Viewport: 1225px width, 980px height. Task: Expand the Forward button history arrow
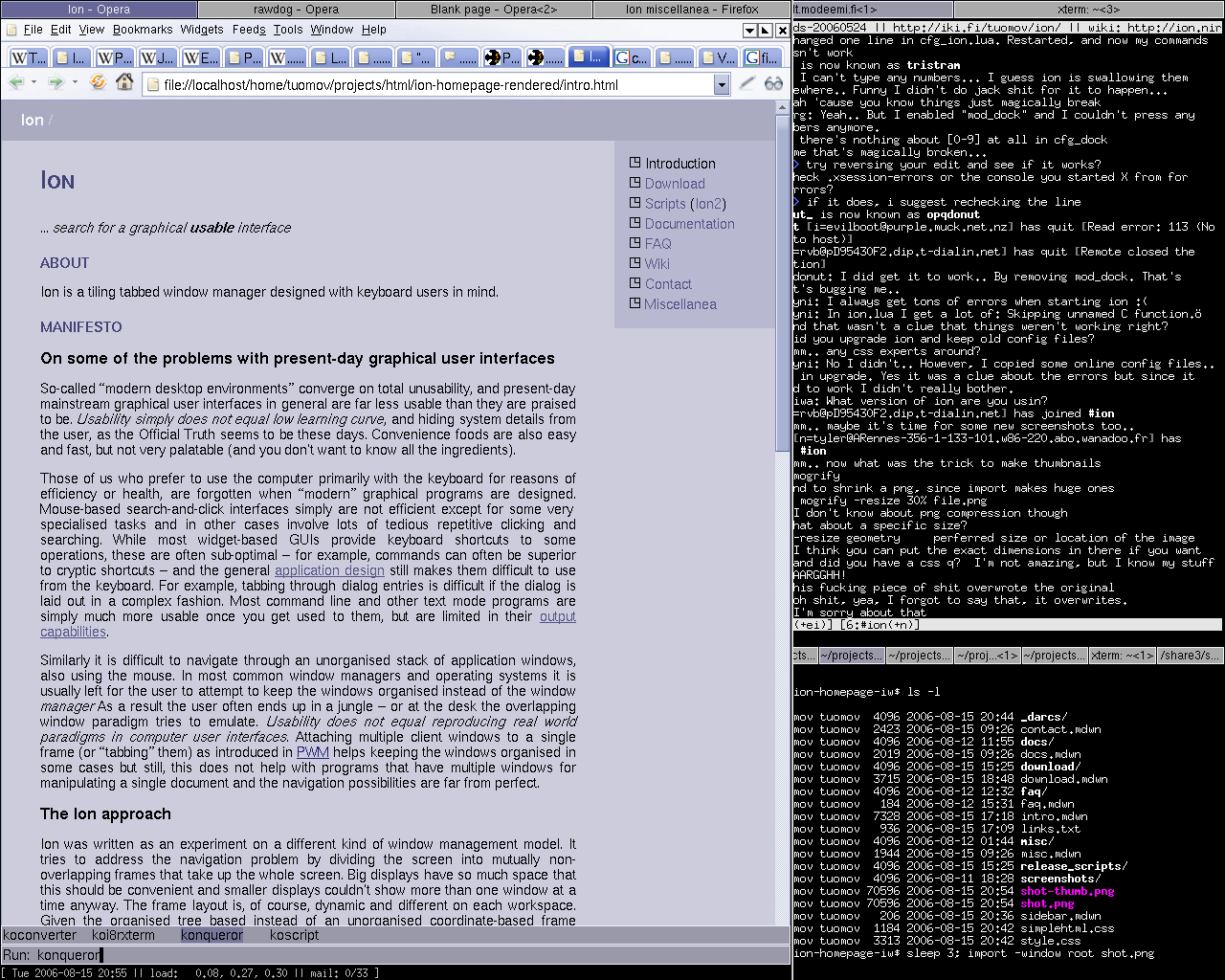(73, 83)
